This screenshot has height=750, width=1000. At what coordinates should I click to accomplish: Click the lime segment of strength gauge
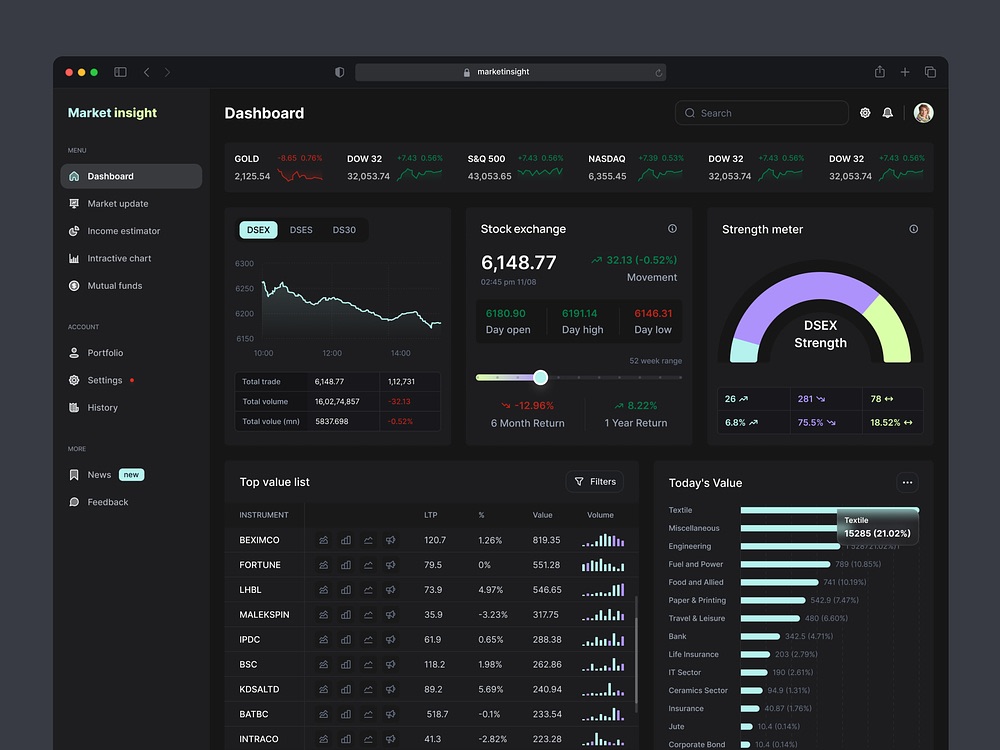[x=893, y=330]
